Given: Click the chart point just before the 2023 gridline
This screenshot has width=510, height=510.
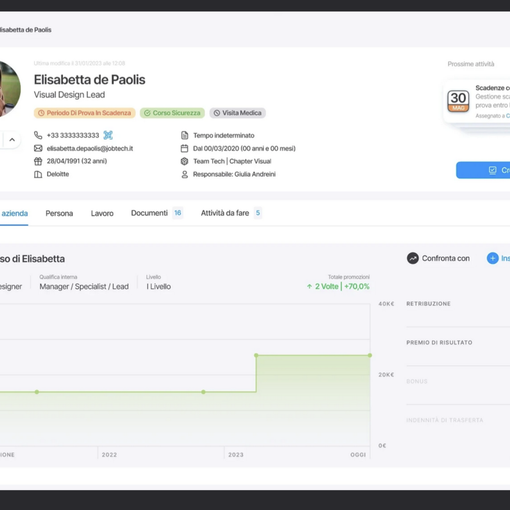Looking at the screenshot, I should click(203, 392).
